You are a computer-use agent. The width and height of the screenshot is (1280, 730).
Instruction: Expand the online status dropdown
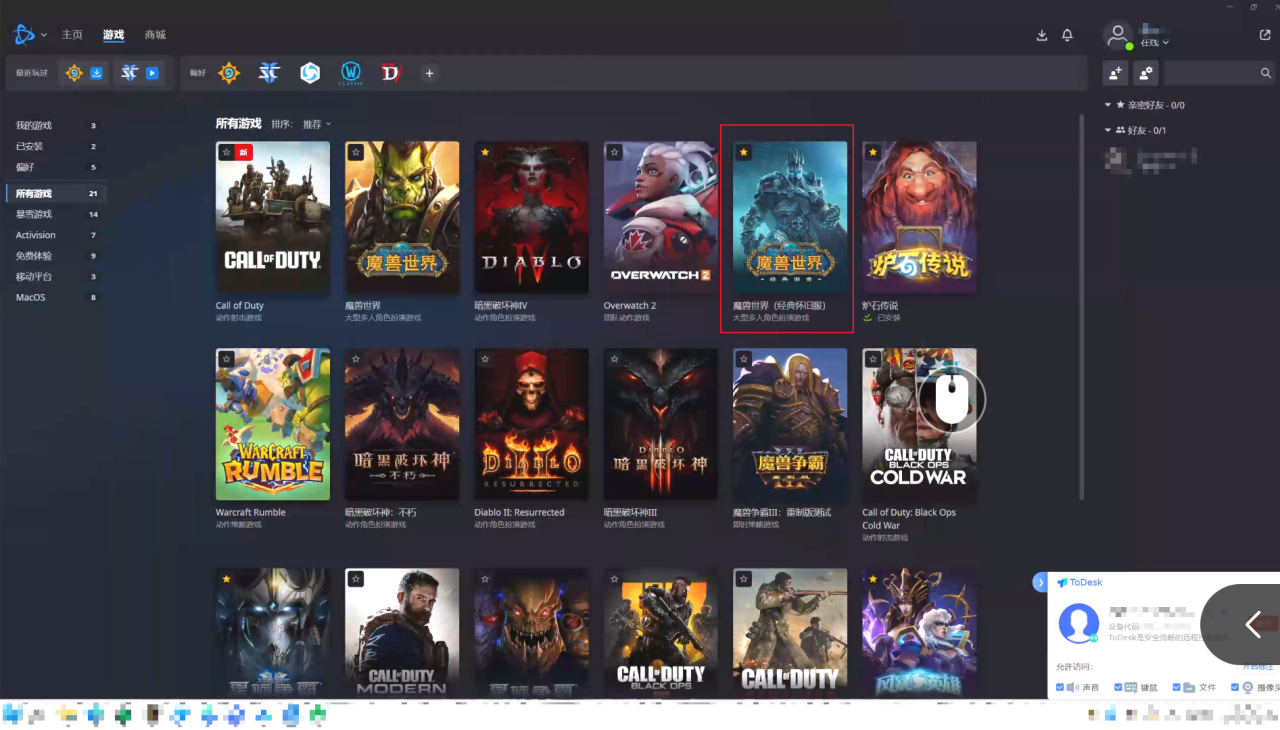click(1155, 43)
